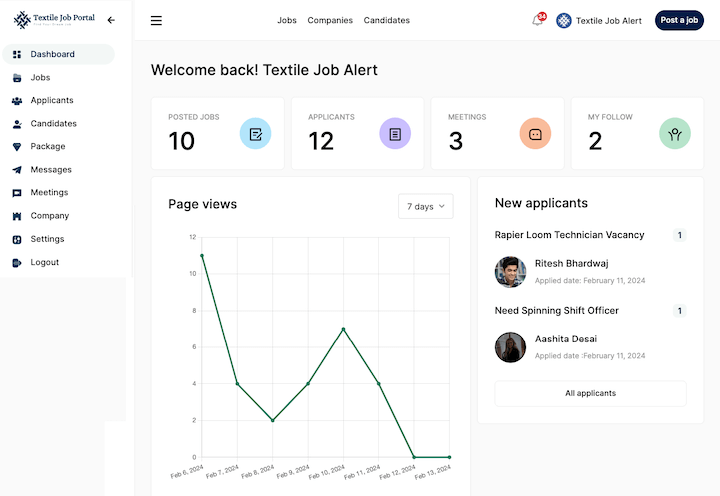
Task: Open Candidates sidebar label
Action: tap(54, 124)
